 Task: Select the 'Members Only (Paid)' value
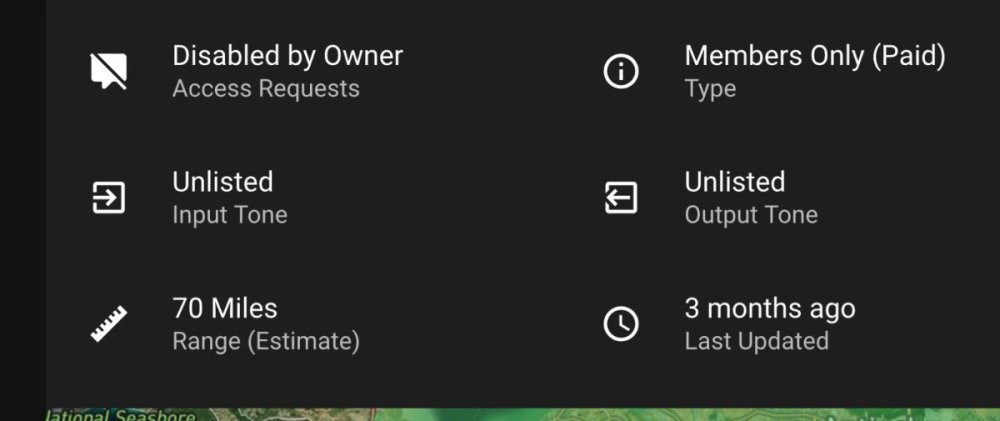[814, 56]
